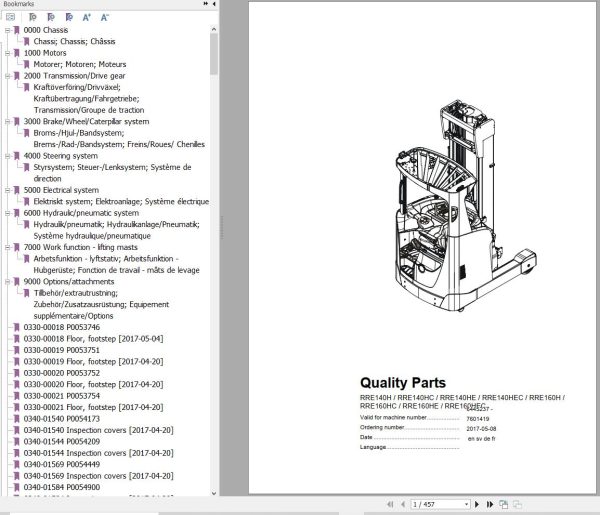The image size is (600, 515).
Task: Collapse the 4000 Steering system node
Action: tap(7, 156)
